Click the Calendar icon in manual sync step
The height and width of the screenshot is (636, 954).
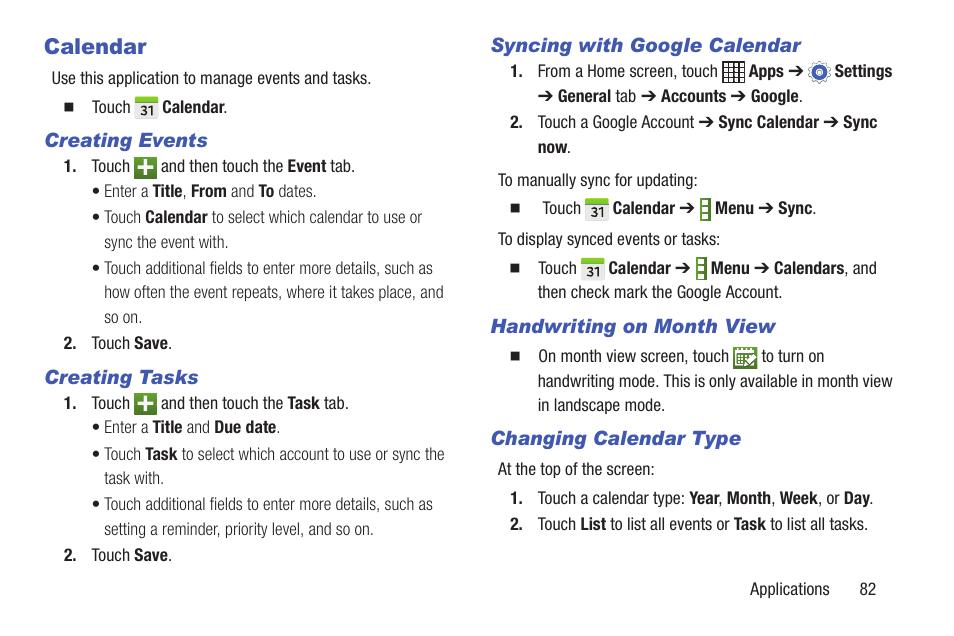(597, 209)
